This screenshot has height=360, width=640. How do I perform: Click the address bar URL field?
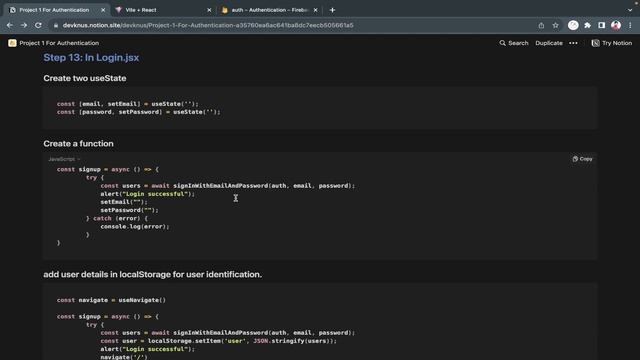(208, 25)
